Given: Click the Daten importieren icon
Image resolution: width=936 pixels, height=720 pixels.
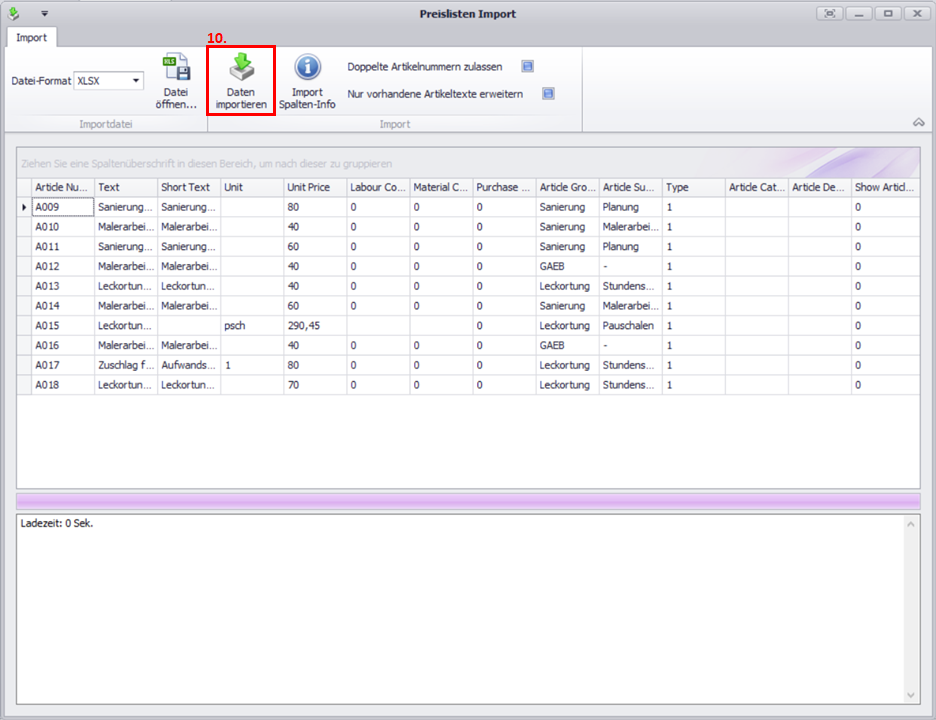Looking at the screenshot, I should click(x=241, y=68).
